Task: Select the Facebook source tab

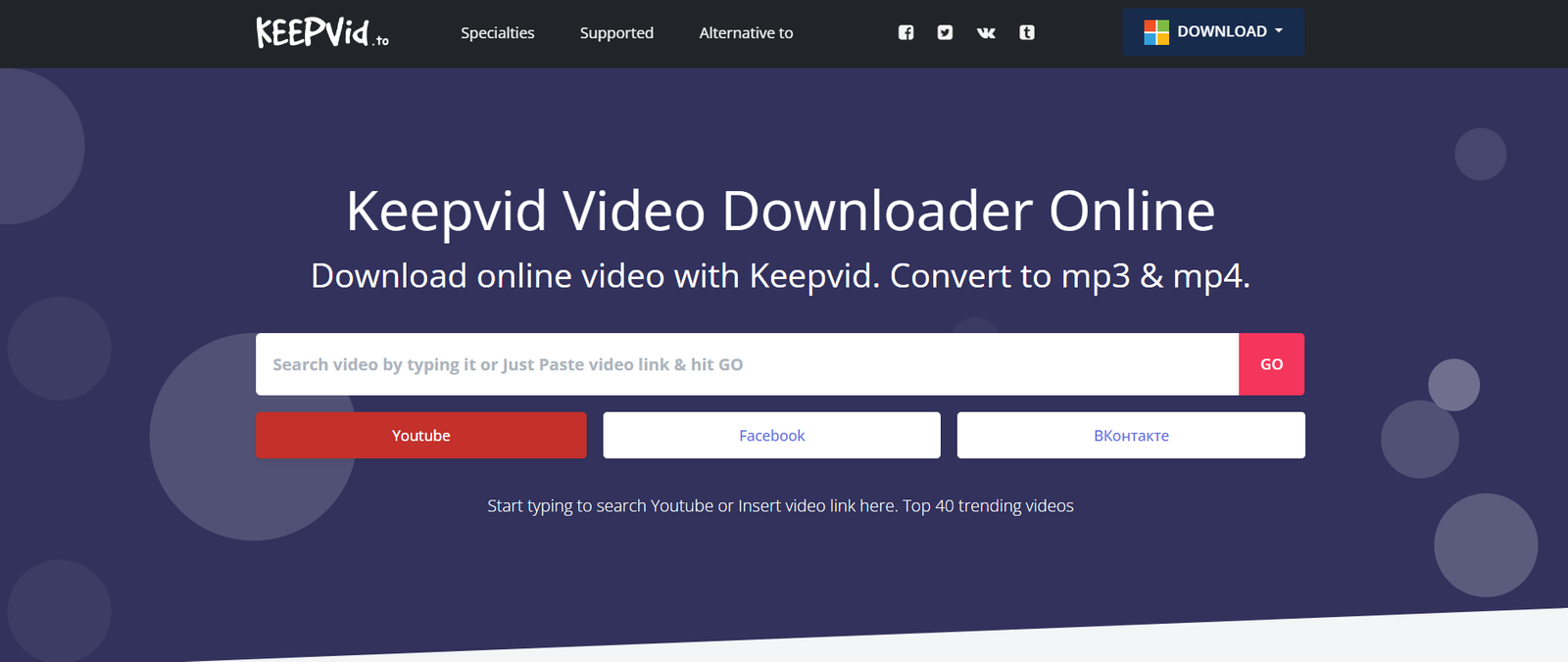Action: click(x=771, y=435)
